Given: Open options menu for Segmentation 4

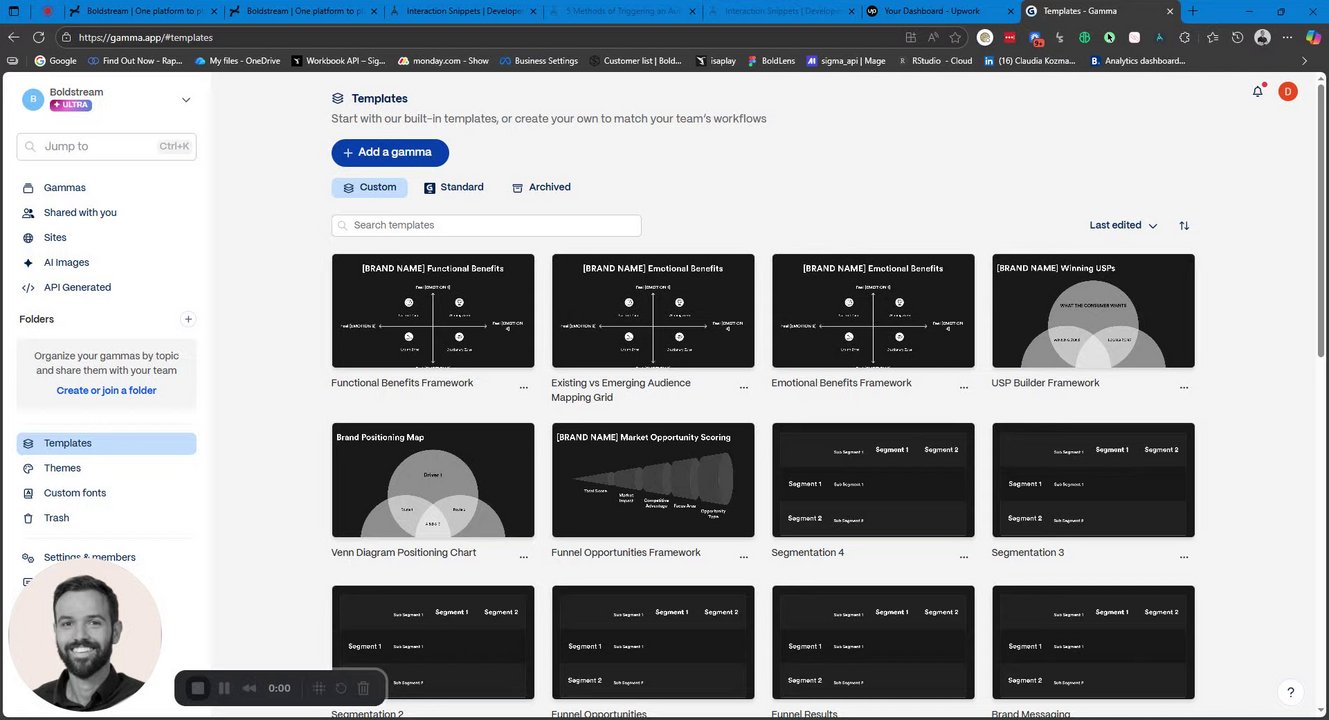Looking at the screenshot, I should (x=964, y=557).
